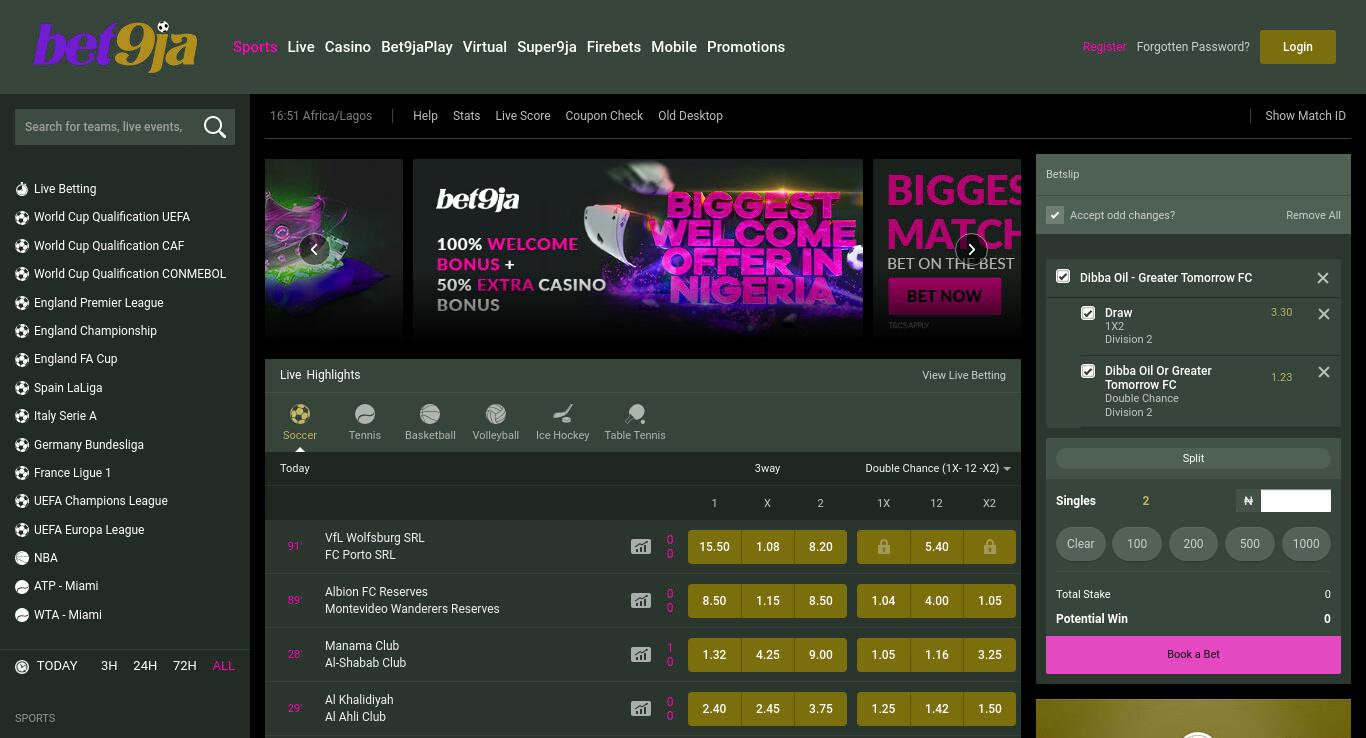Show previous banner with left arrow

point(314,249)
